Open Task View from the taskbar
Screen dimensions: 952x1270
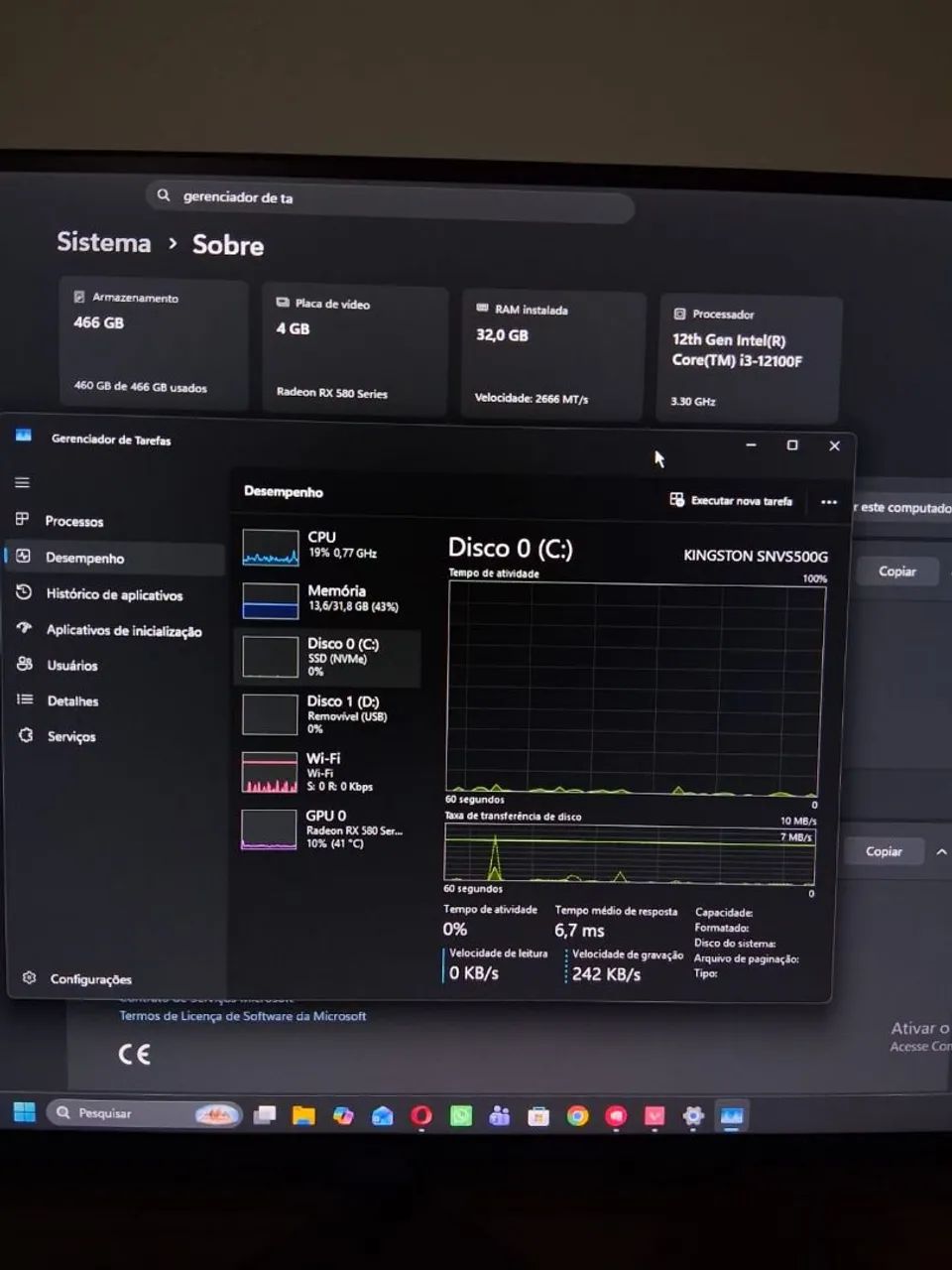264,1115
